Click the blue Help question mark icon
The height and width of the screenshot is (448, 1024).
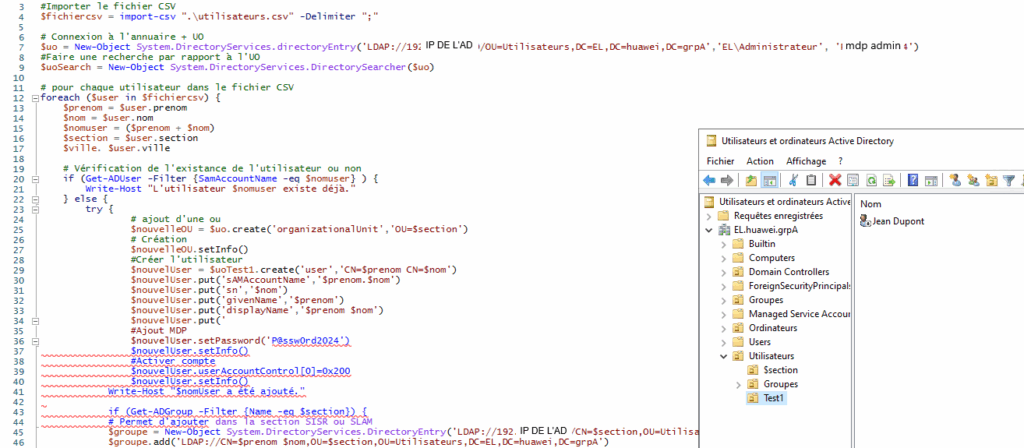913,180
